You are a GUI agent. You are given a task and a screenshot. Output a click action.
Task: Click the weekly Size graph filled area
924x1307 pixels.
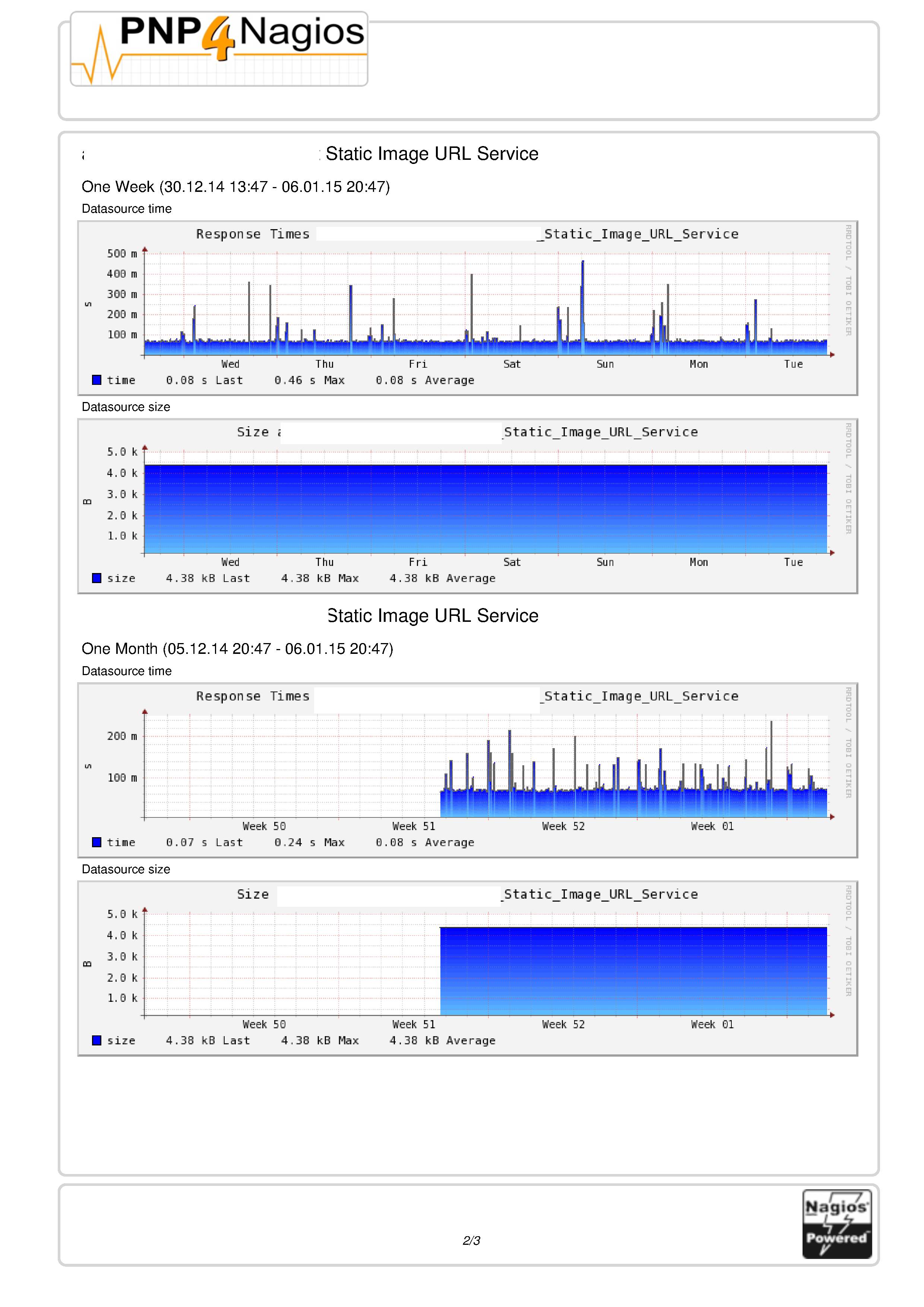pyautogui.click(x=485, y=508)
